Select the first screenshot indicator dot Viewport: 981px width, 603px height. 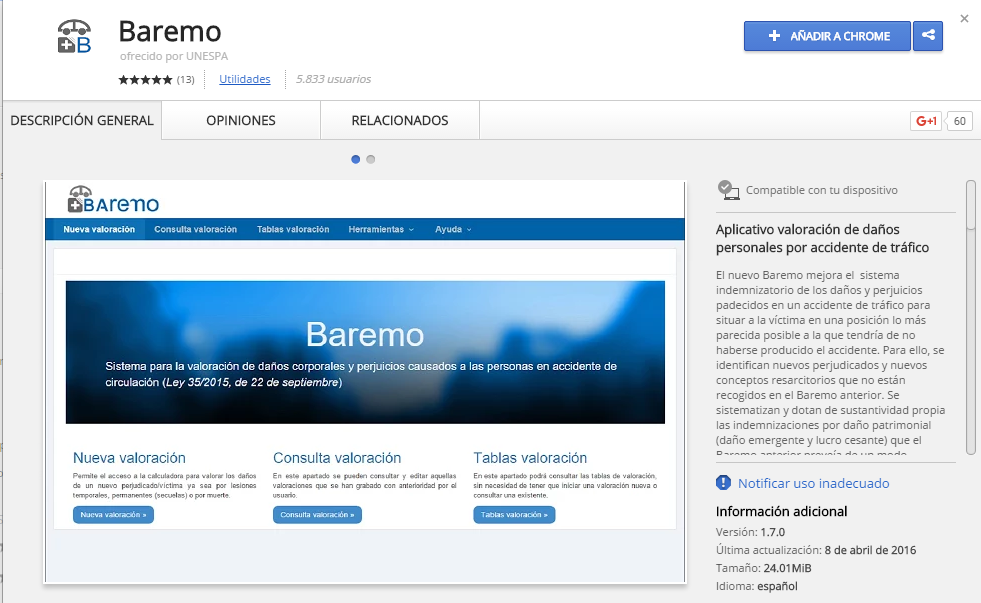[x=355, y=159]
